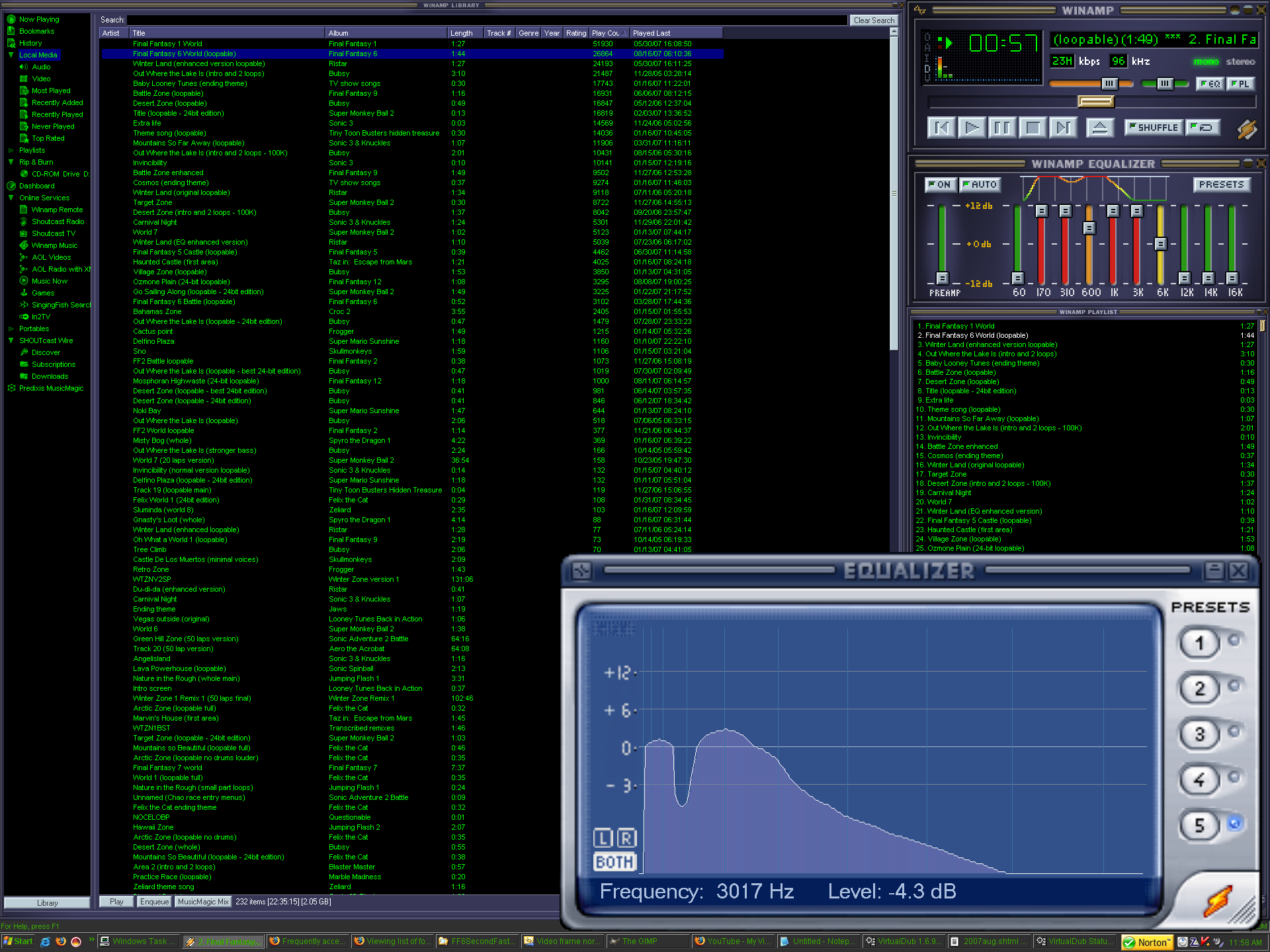
Task: Open Bookmarks in the library tree
Action: (x=36, y=31)
